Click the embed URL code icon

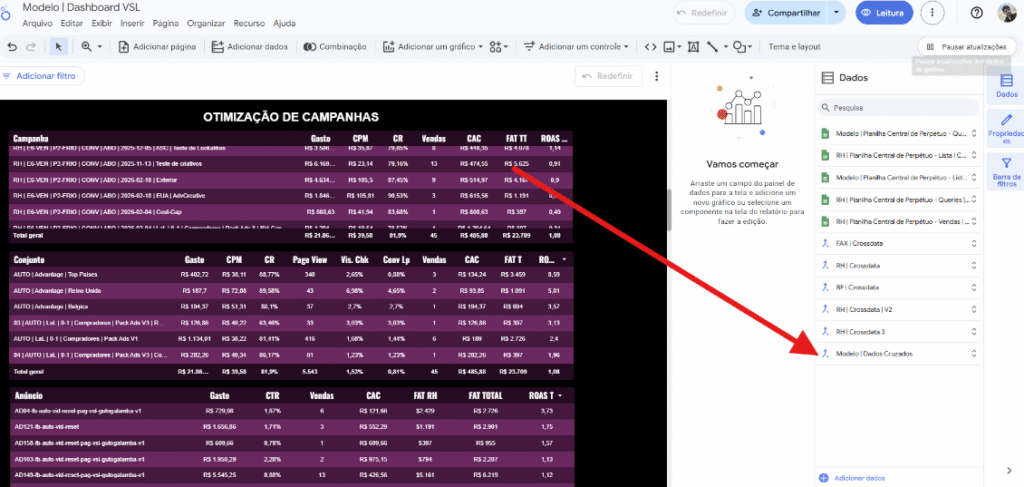click(651, 46)
